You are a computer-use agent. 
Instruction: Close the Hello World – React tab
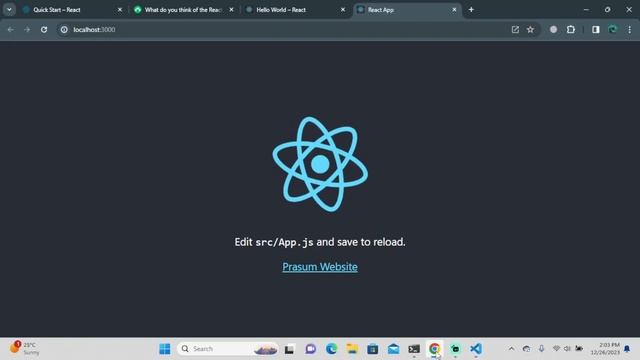tap(343, 10)
